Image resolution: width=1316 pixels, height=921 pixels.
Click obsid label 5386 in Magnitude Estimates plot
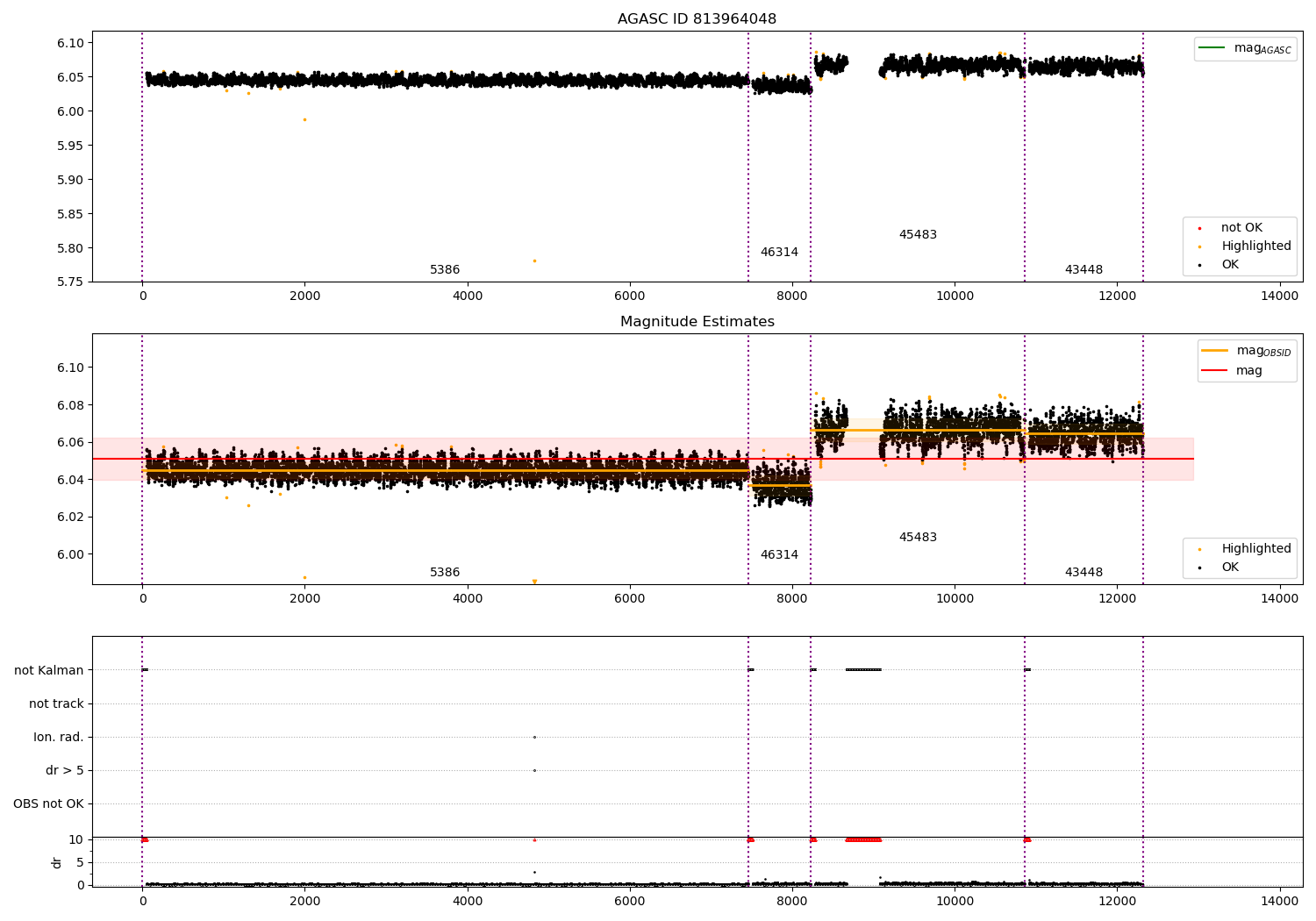pyautogui.click(x=445, y=573)
